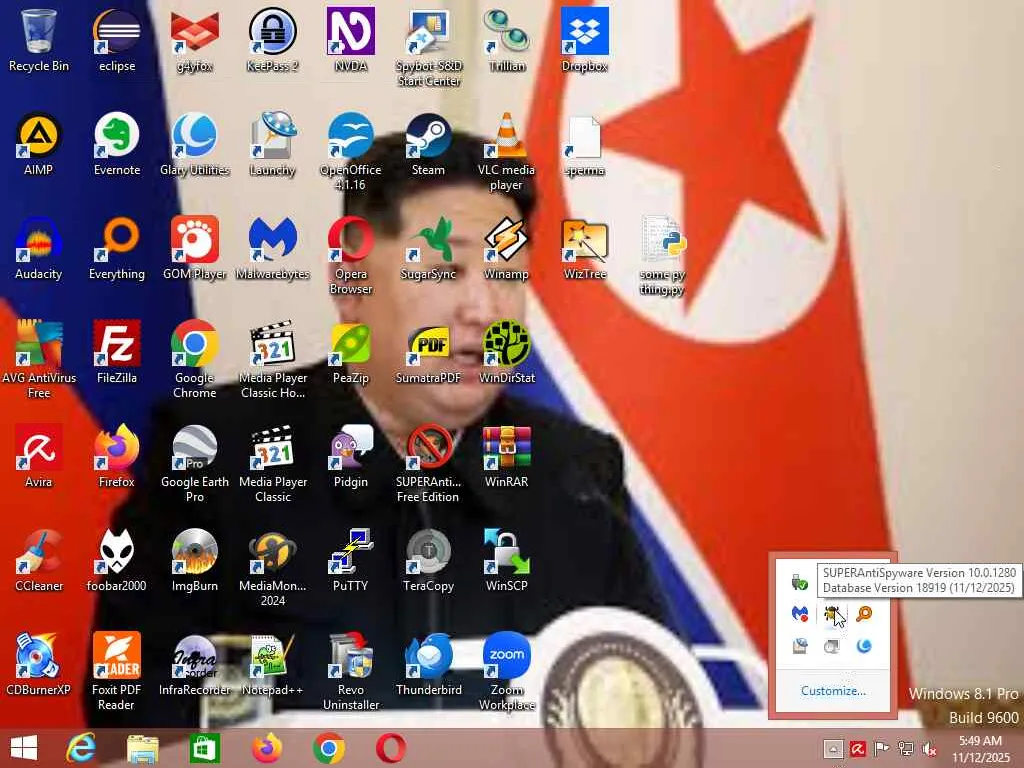Viewport: 1024px width, 768px height.
Task: Select the CDBurnerXP desktop icon
Action: 39,664
